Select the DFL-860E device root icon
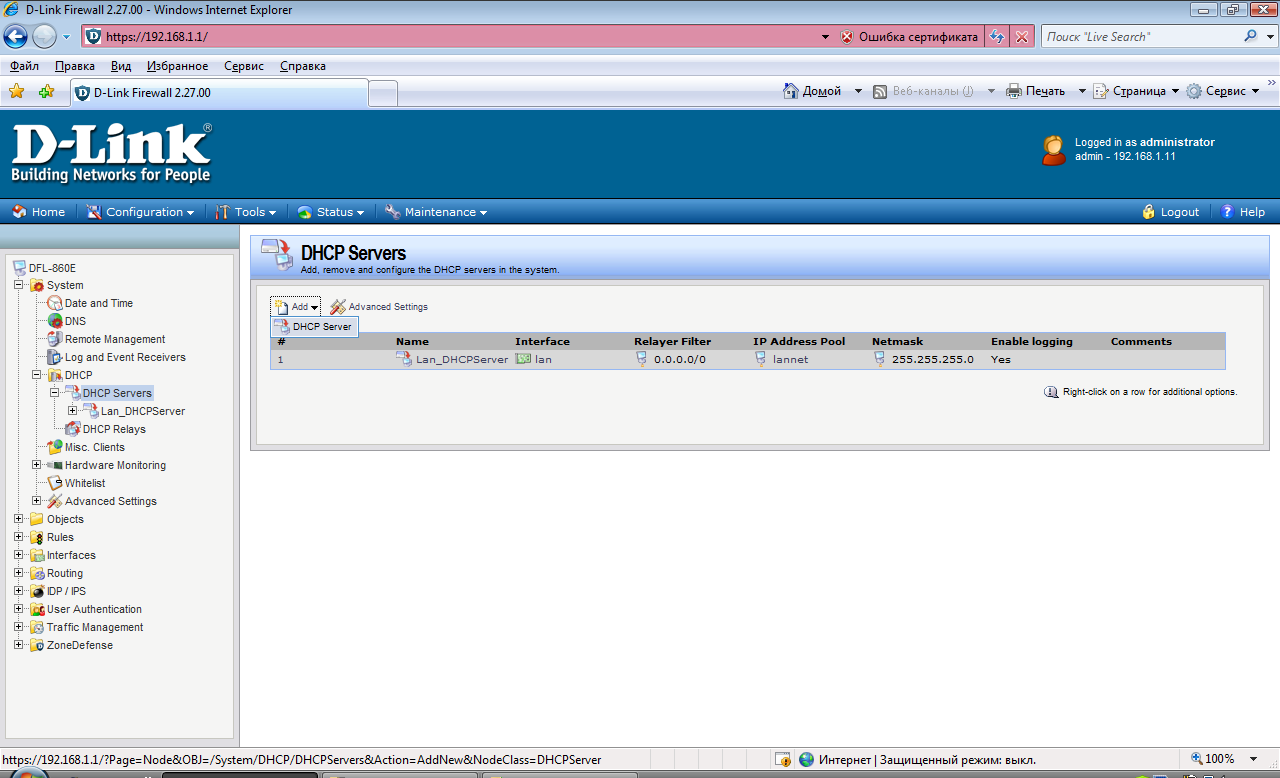Image resolution: width=1280 pixels, height=778 pixels. click(19, 267)
